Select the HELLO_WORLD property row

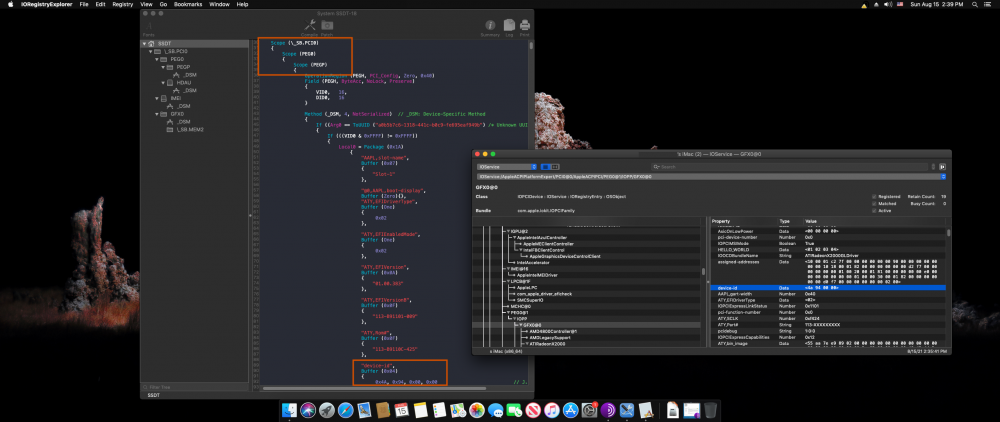(x=828, y=249)
